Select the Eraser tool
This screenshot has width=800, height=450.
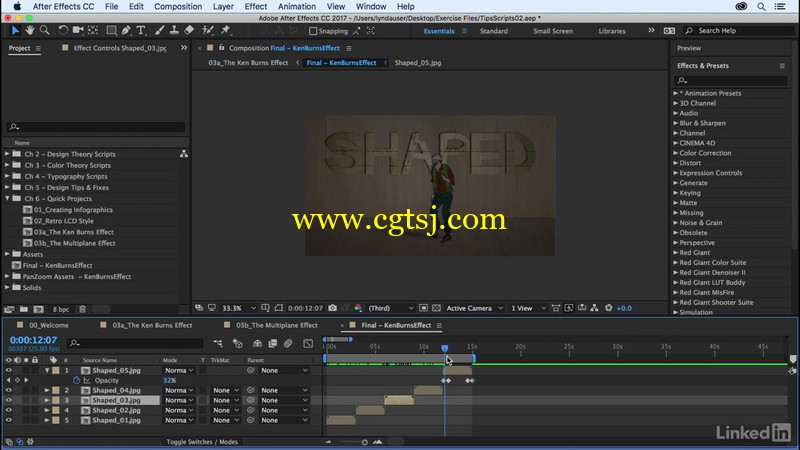coord(189,31)
